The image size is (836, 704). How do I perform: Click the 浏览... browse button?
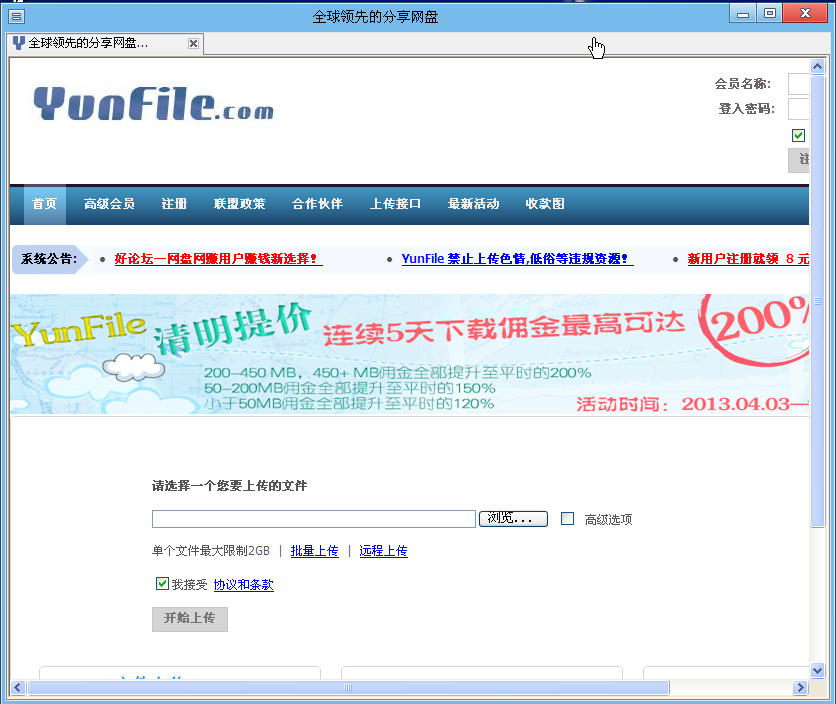[x=513, y=518]
